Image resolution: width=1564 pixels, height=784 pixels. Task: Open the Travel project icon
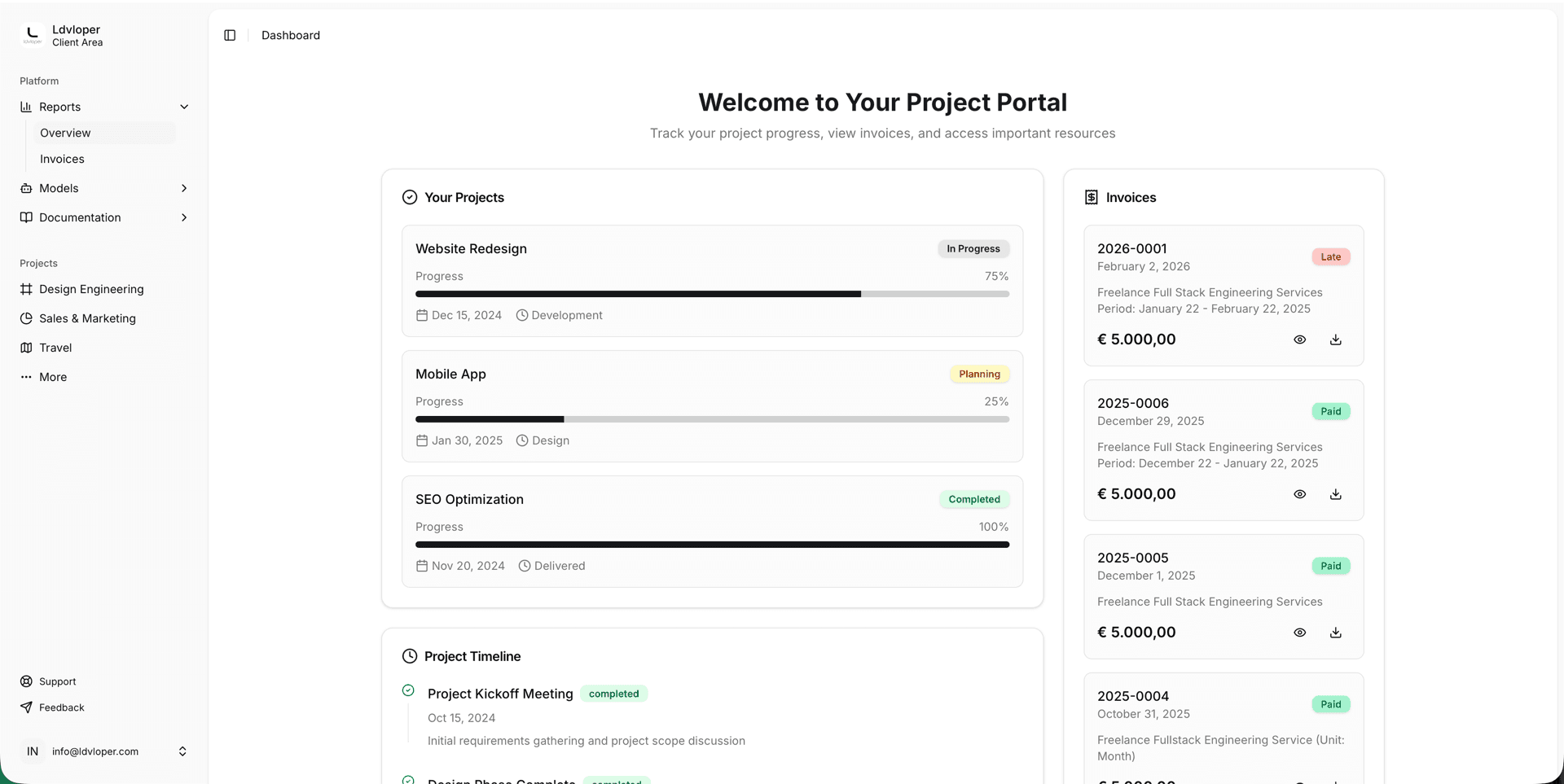coord(25,348)
